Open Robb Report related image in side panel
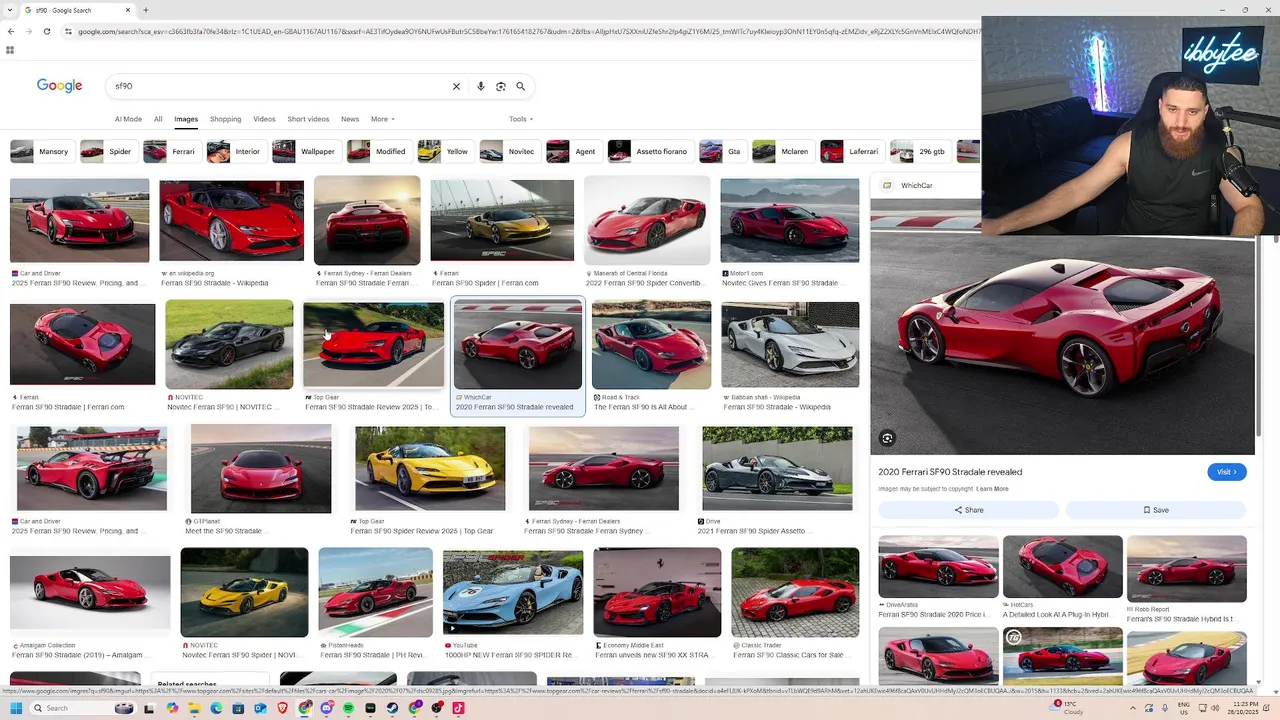Image resolution: width=1280 pixels, height=720 pixels. [x=1186, y=567]
